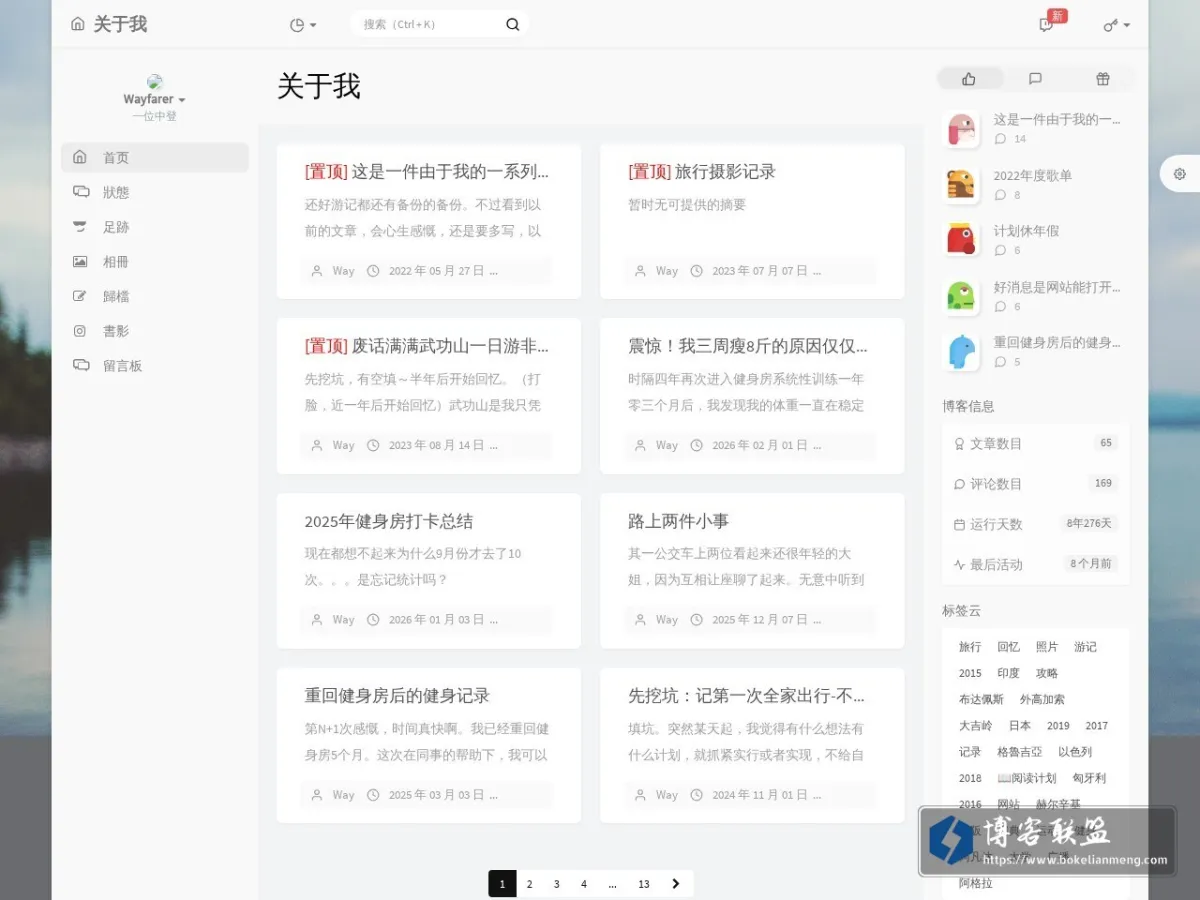This screenshot has height=900, width=1200.
Task: Select tag 以色列 in tag cloud
Action: [1075, 752]
